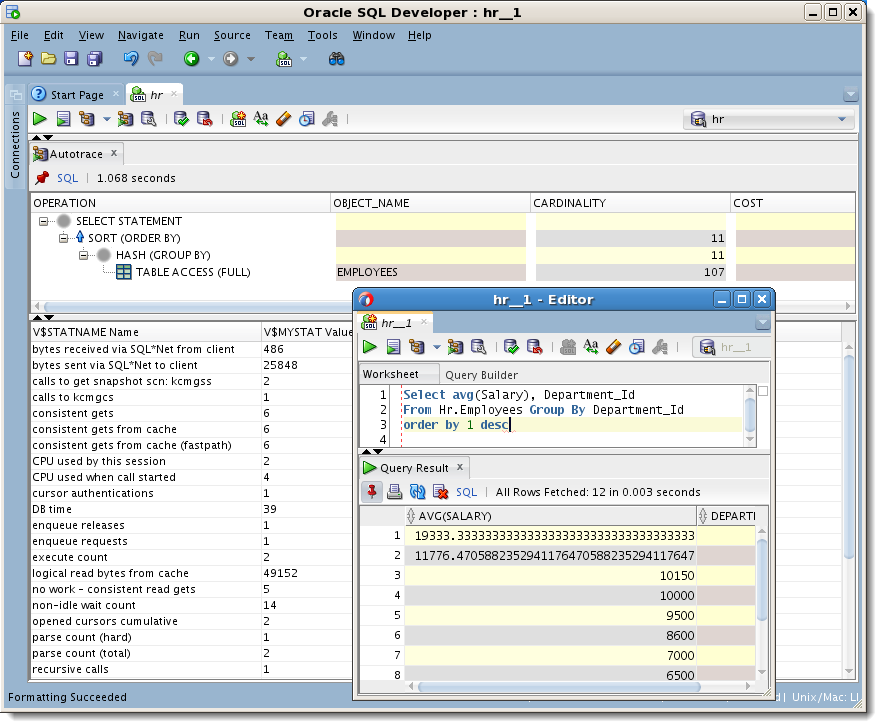Click the SQL link in Autotrace panel
882x728 pixels.
tap(67, 178)
